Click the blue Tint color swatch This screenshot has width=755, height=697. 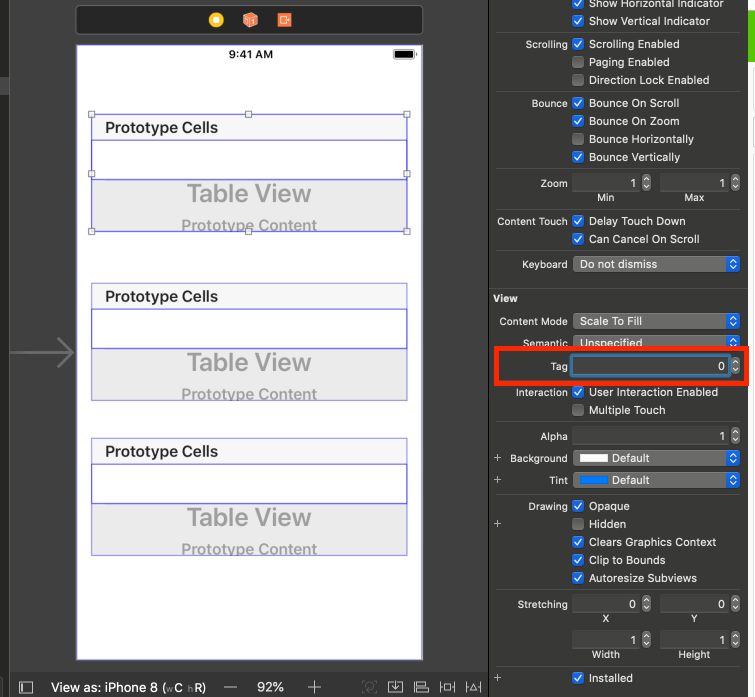(593, 480)
